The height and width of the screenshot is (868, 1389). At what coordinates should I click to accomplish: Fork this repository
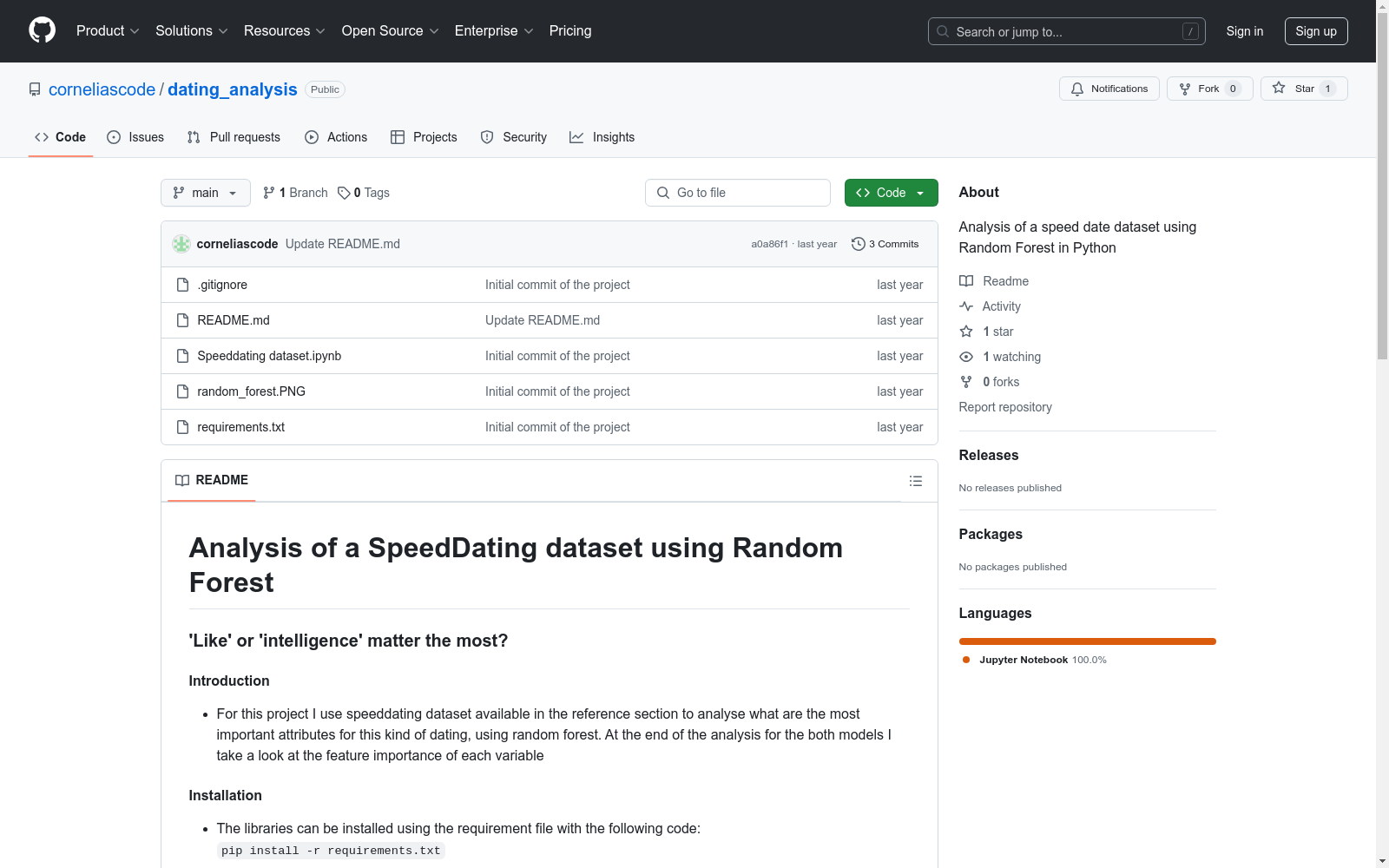point(1210,89)
